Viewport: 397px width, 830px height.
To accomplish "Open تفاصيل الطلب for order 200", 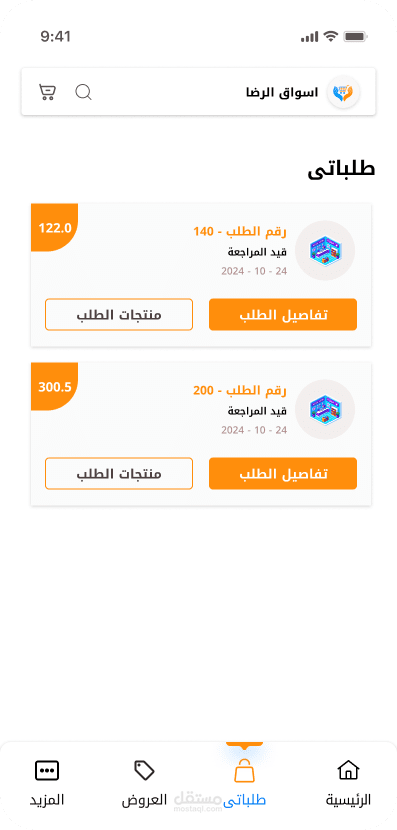I will [x=283, y=473].
